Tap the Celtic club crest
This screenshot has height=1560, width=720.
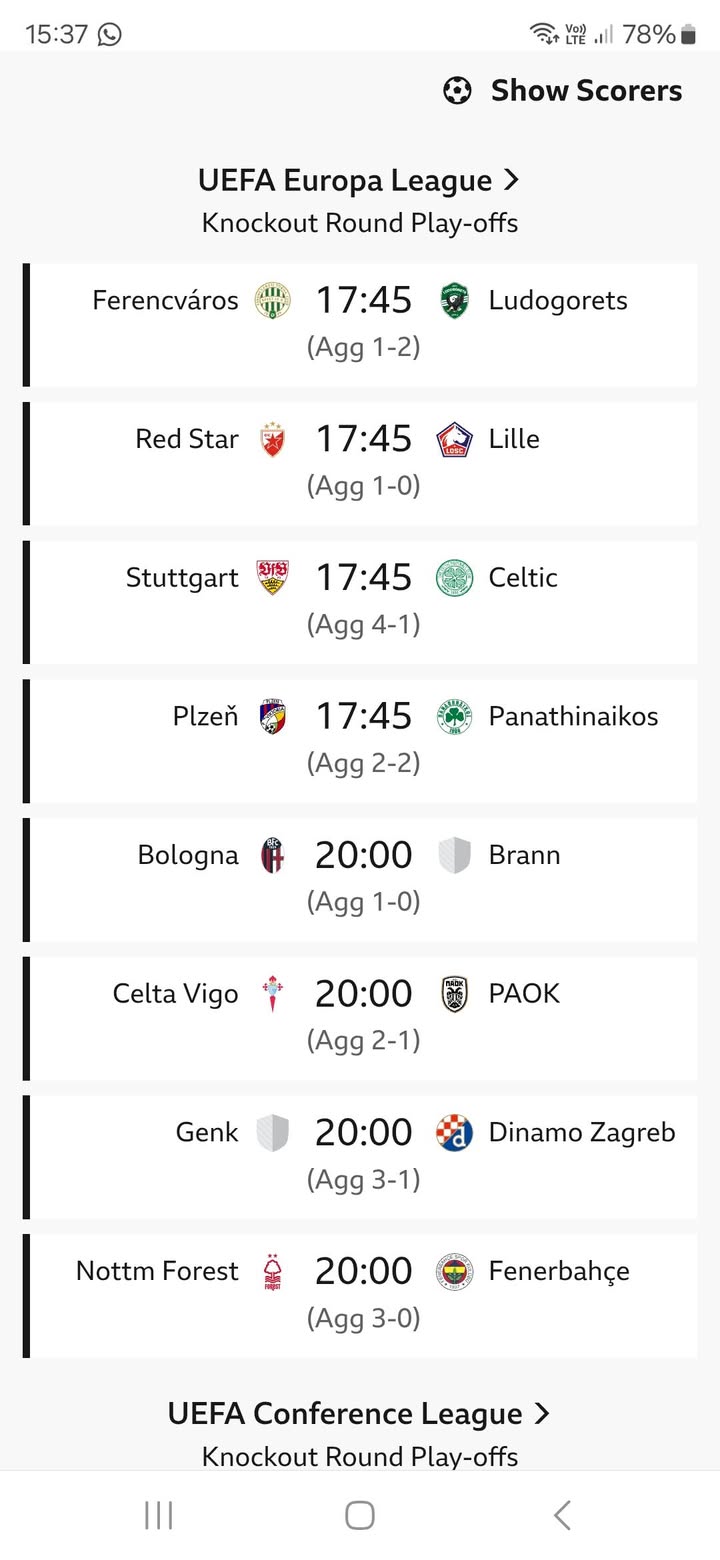(x=455, y=578)
